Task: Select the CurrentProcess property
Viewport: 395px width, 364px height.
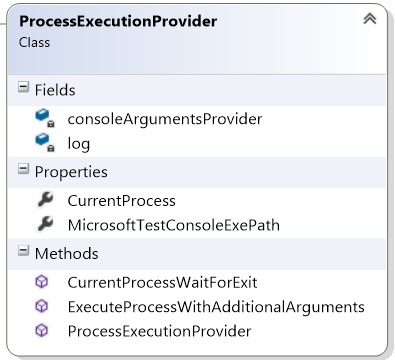Action: coord(121,201)
